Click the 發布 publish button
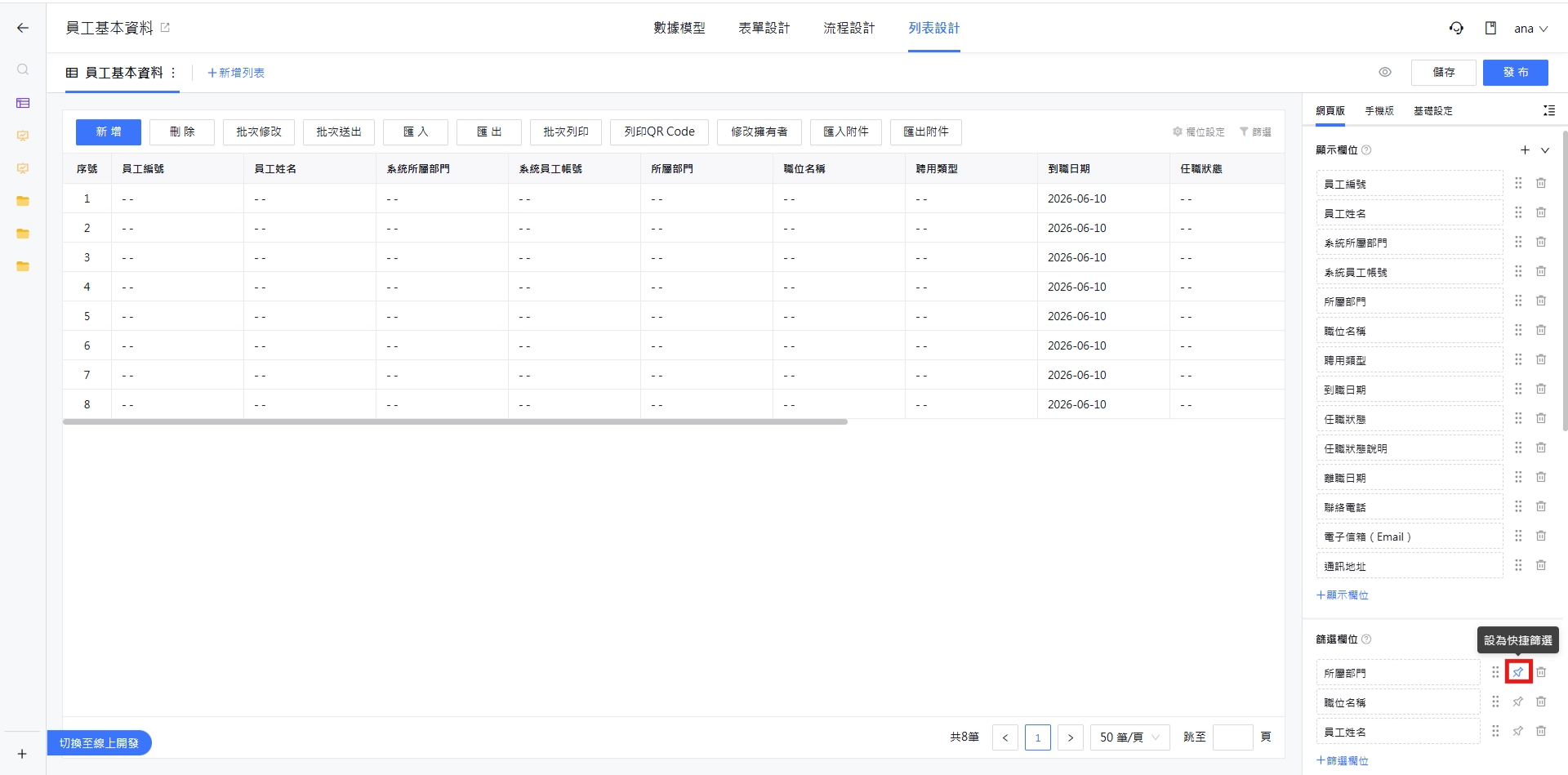The width and height of the screenshot is (1568, 775). pos(1516,72)
